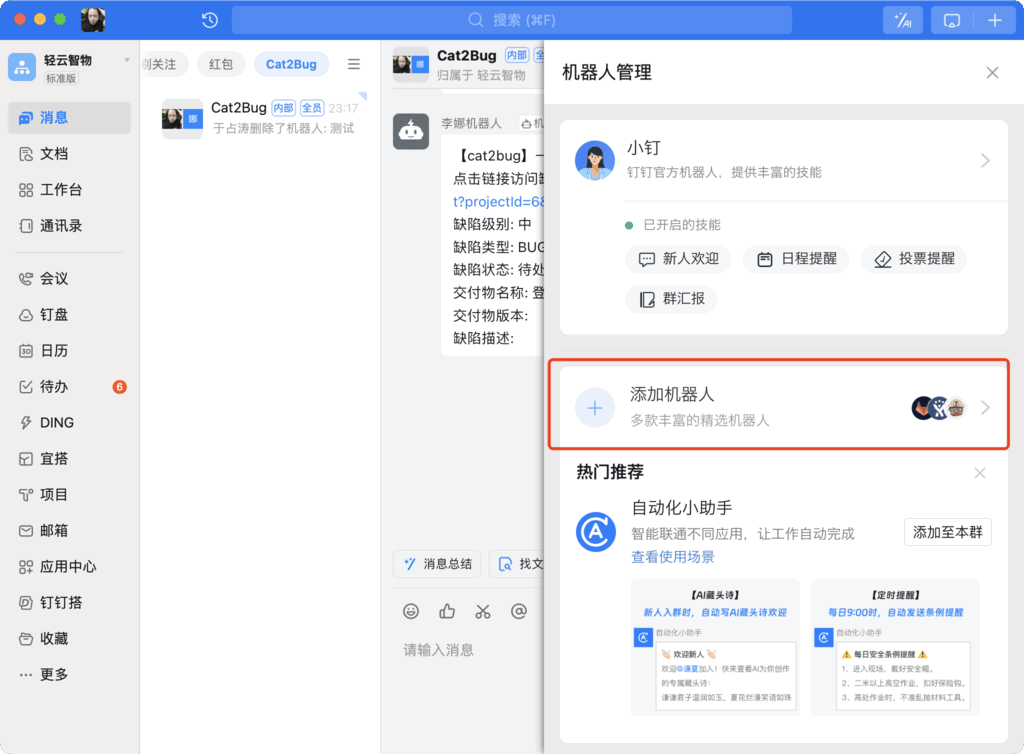Open the 定时提醒 example thumbnail

(x=895, y=647)
